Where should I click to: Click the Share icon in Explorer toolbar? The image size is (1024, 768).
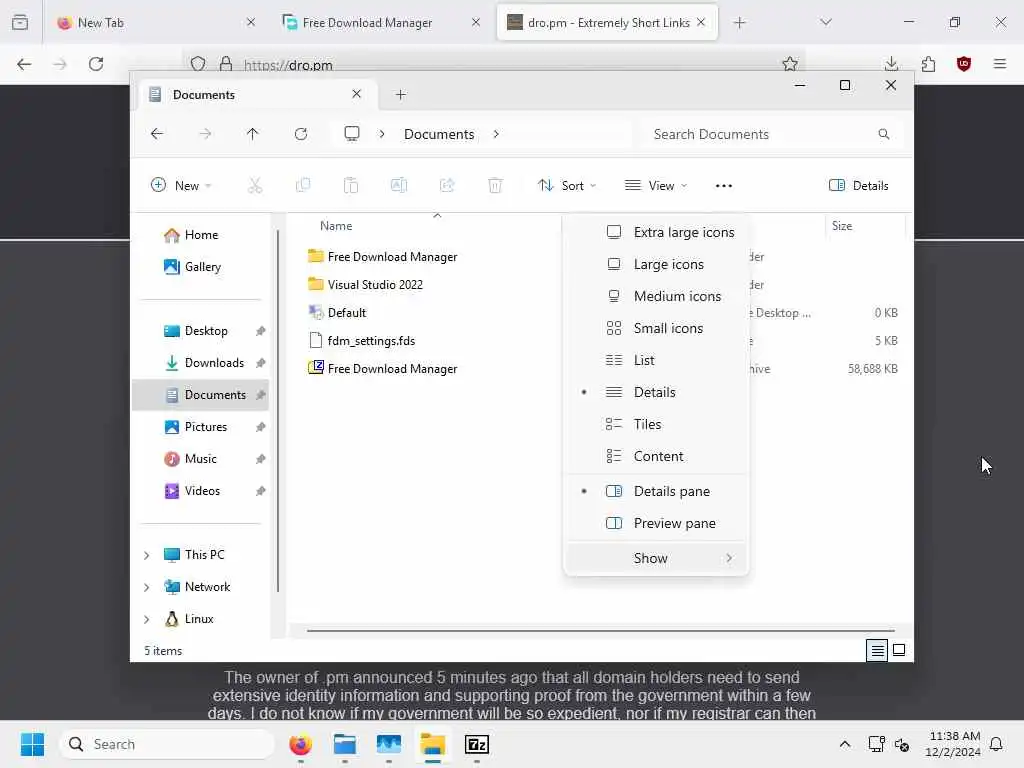point(447,186)
